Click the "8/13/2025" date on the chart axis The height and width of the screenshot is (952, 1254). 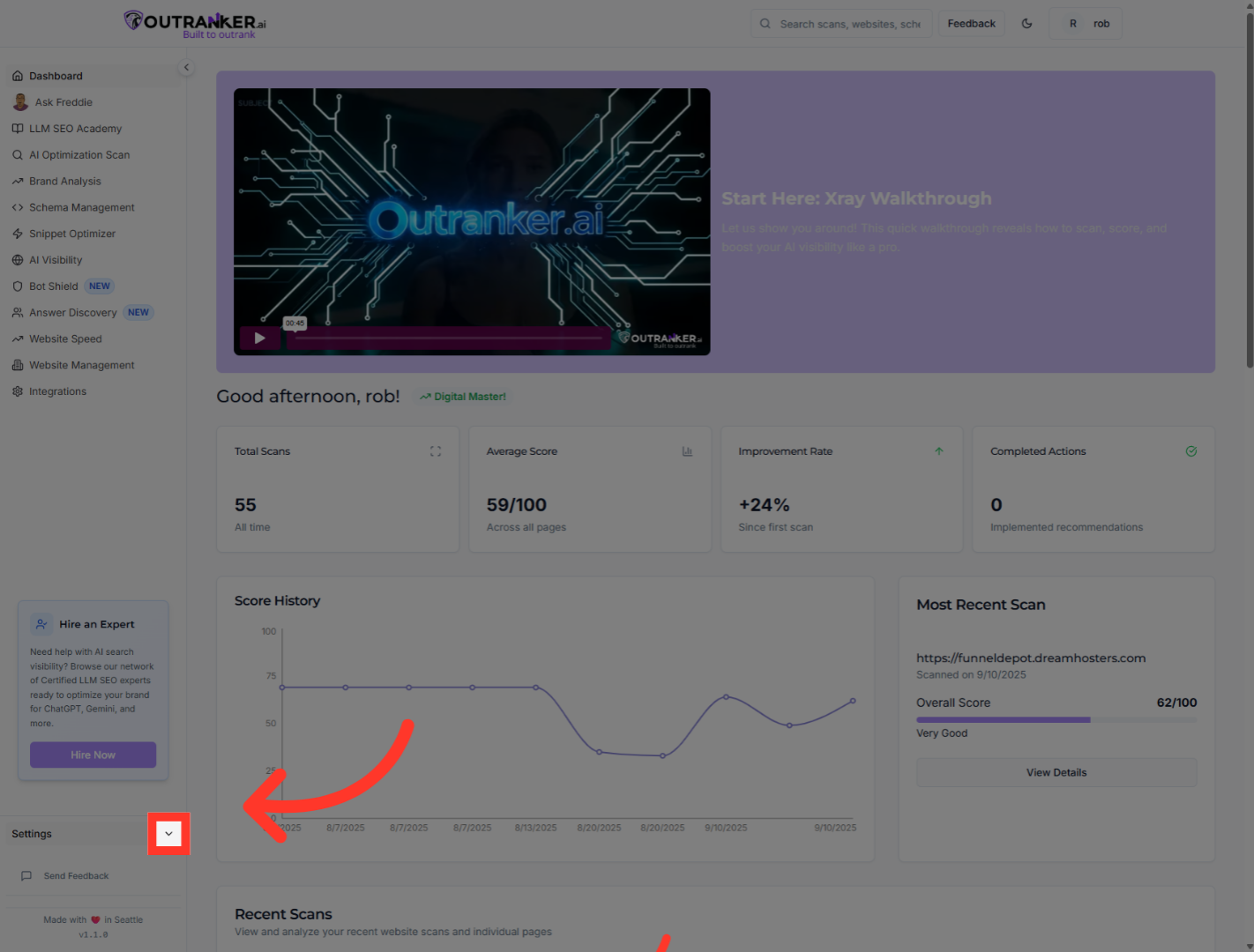pos(535,828)
